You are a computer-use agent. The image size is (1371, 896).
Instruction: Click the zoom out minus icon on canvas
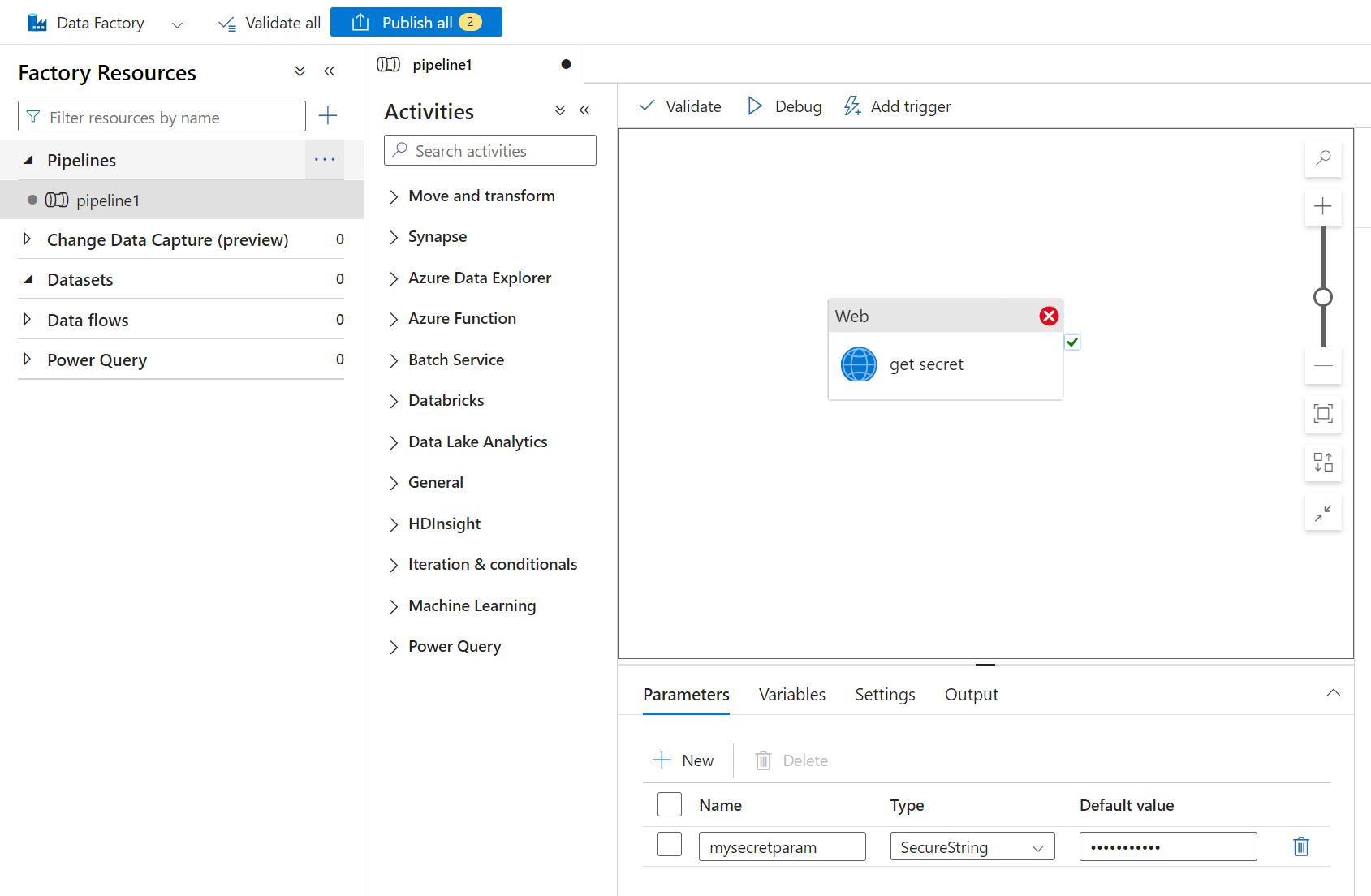pos(1323,366)
